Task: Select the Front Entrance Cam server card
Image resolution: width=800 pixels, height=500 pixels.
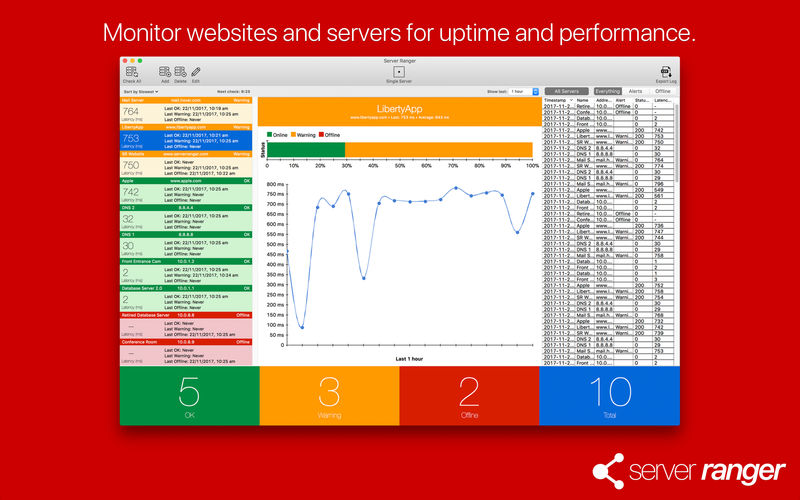Action: 186,272
